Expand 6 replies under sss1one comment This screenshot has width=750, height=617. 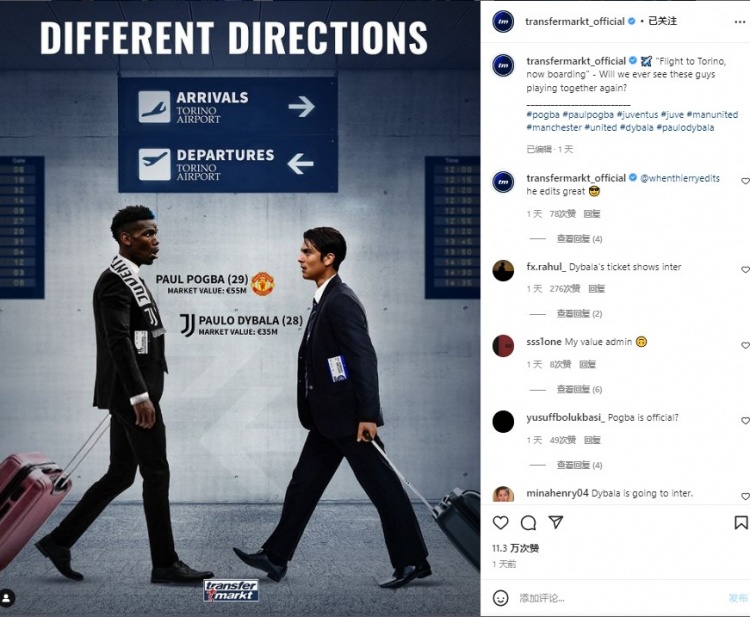pos(579,389)
